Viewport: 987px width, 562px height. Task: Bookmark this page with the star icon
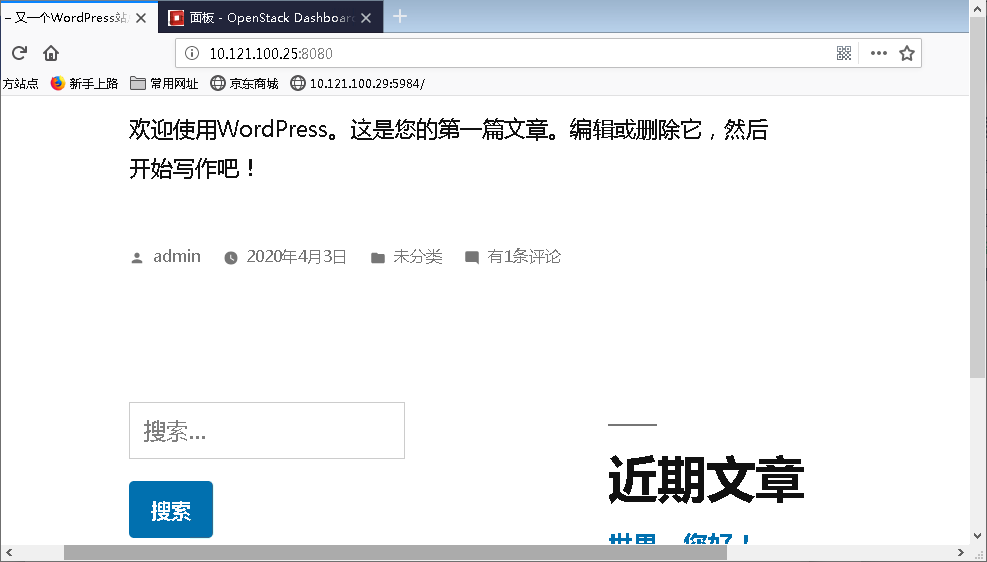906,53
